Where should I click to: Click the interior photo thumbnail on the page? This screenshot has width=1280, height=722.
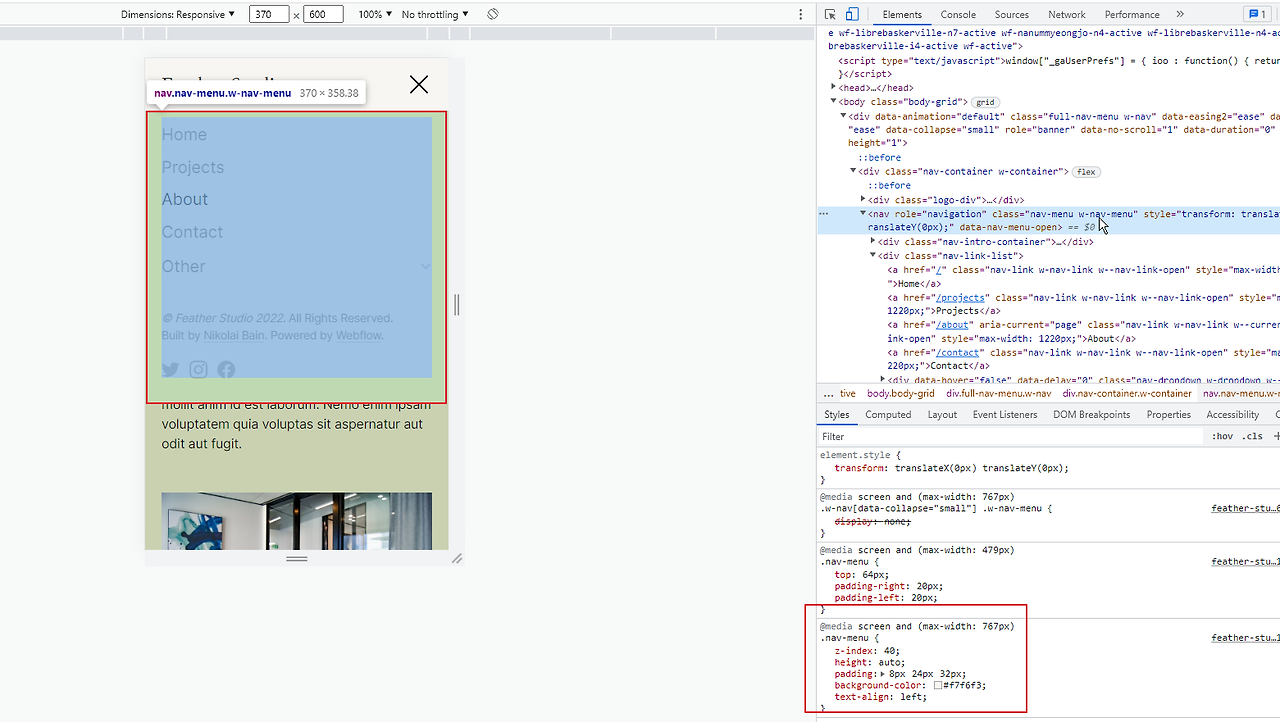296,521
